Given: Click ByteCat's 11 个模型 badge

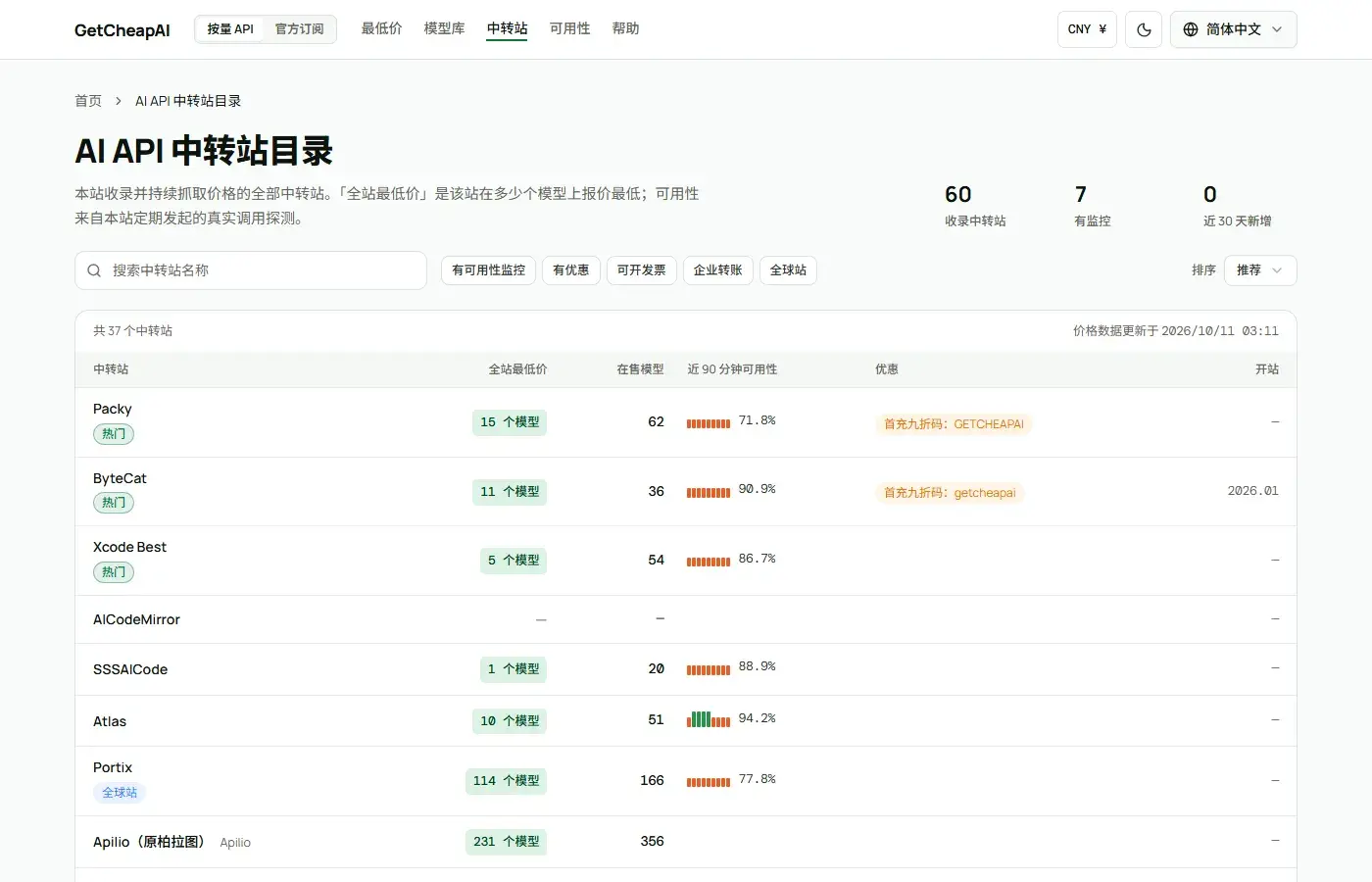Looking at the screenshot, I should tap(510, 492).
